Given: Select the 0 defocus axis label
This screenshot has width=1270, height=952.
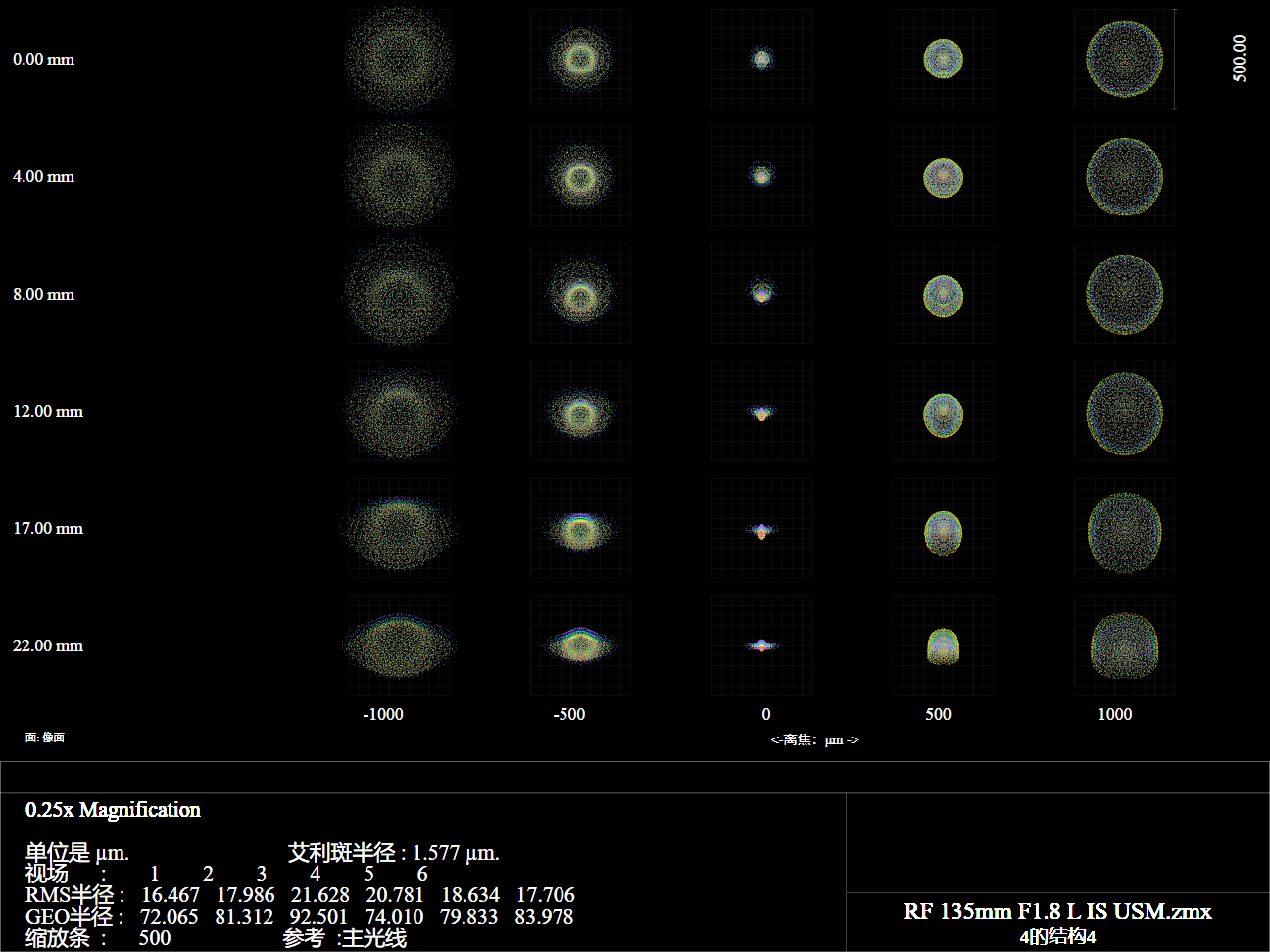Looking at the screenshot, I should pyautogui.click(x=766, y=714).
